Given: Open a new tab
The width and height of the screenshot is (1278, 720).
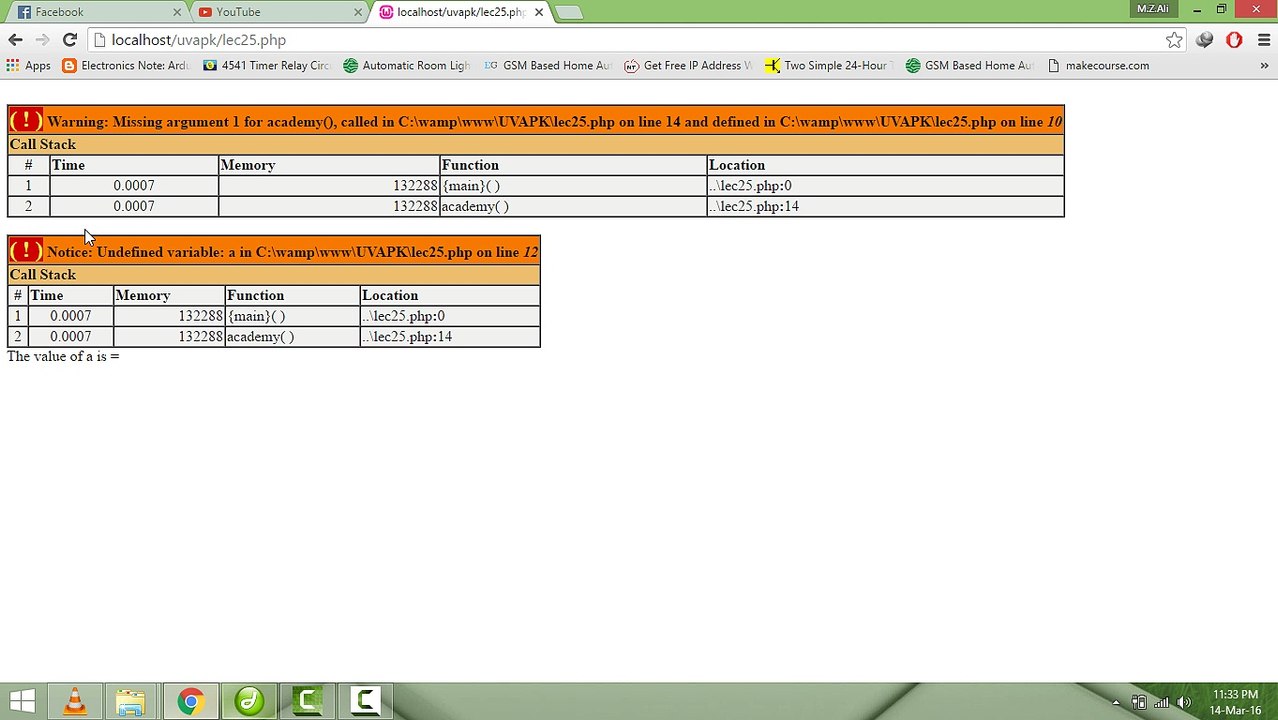Looking at the screenshot, I should 568,12.
